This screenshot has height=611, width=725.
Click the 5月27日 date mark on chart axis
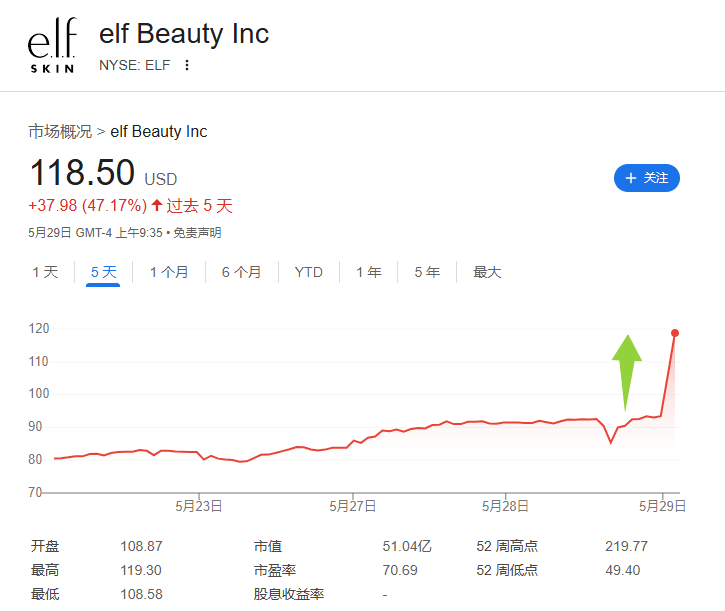[353, 506]
